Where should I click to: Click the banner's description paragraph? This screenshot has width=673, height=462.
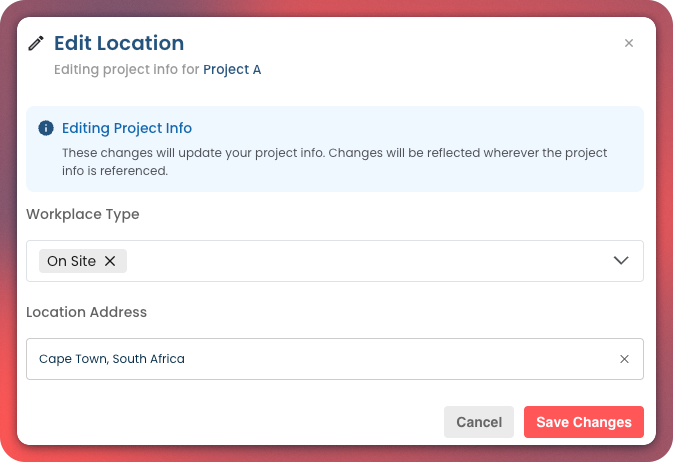point(335,162)
